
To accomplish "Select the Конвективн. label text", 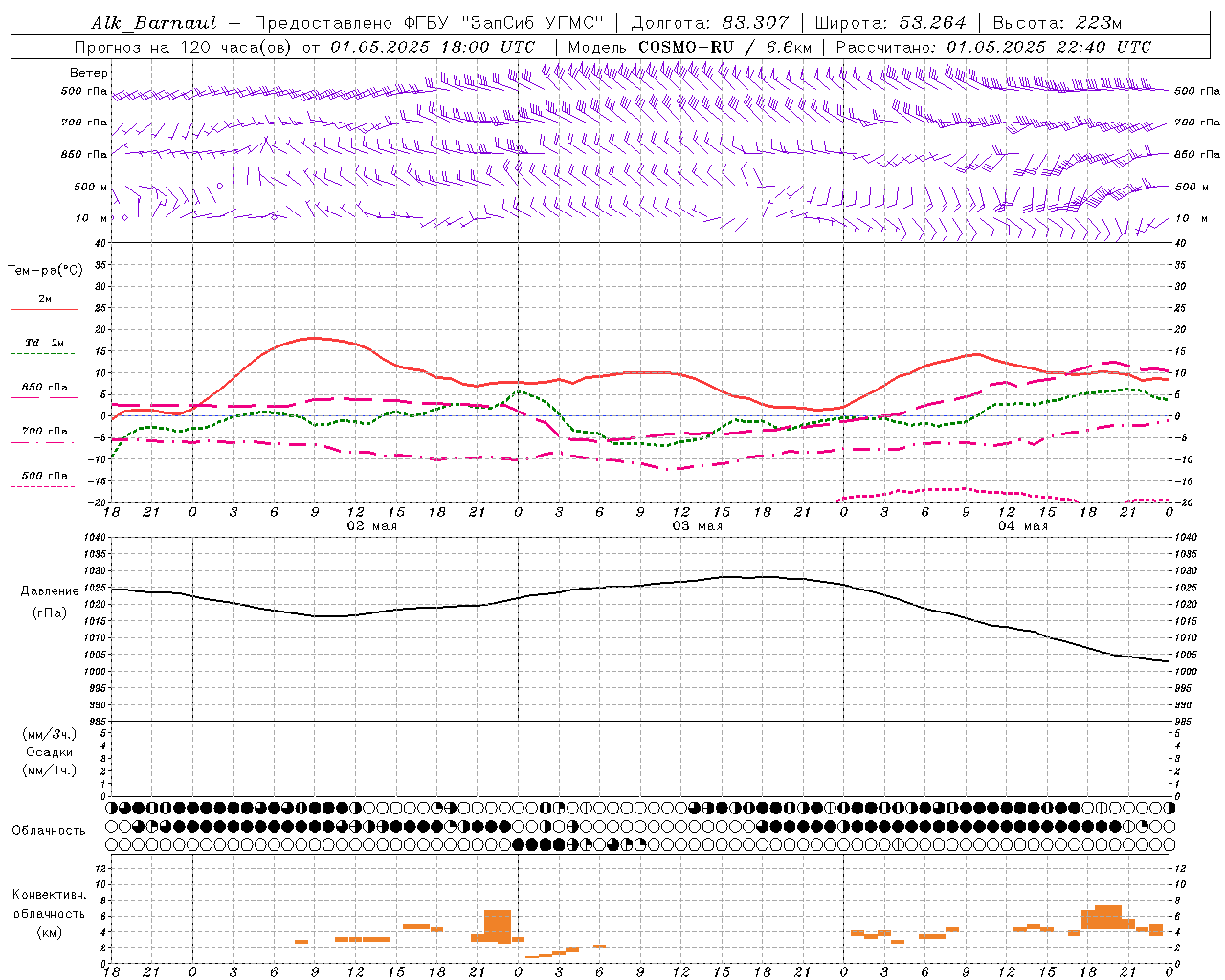I will pyautogui.click(x=50, y=895).
